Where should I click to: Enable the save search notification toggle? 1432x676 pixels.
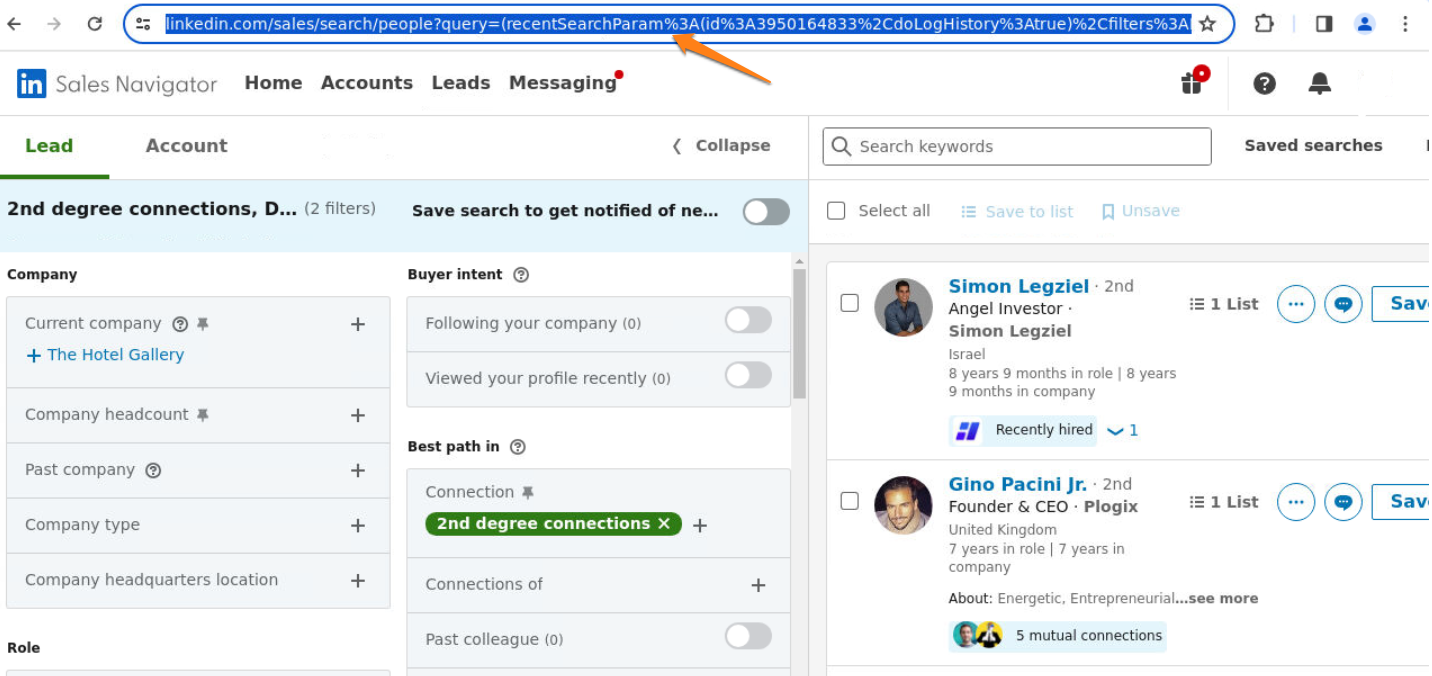pyautogui.click(x=766, y=211)
